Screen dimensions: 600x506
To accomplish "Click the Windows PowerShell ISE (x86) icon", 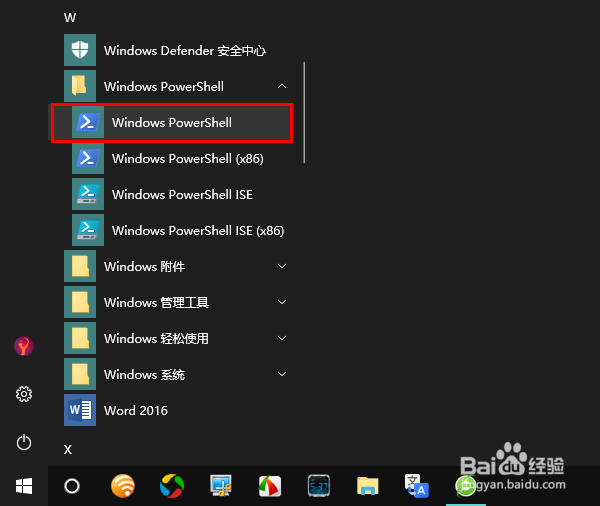I will tap(88, 230).
